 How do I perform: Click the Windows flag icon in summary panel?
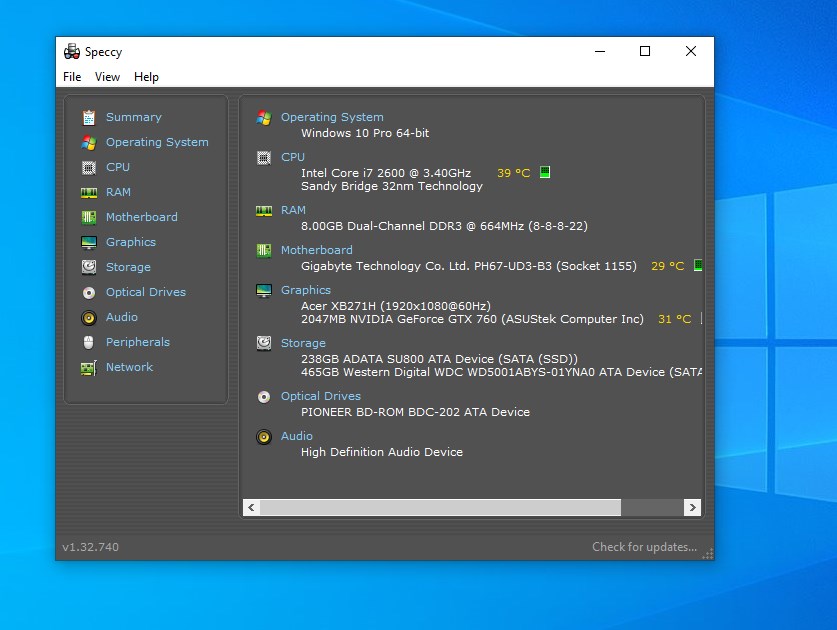pyautogui.click(x=264, y=117)
